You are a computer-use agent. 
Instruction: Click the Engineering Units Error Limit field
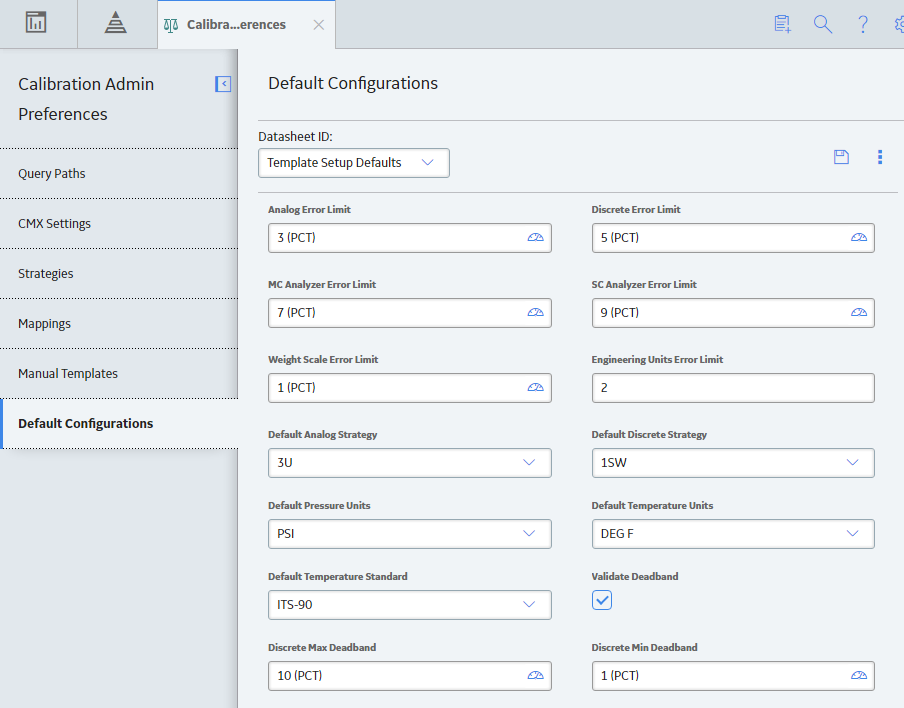tap(733, 387)
